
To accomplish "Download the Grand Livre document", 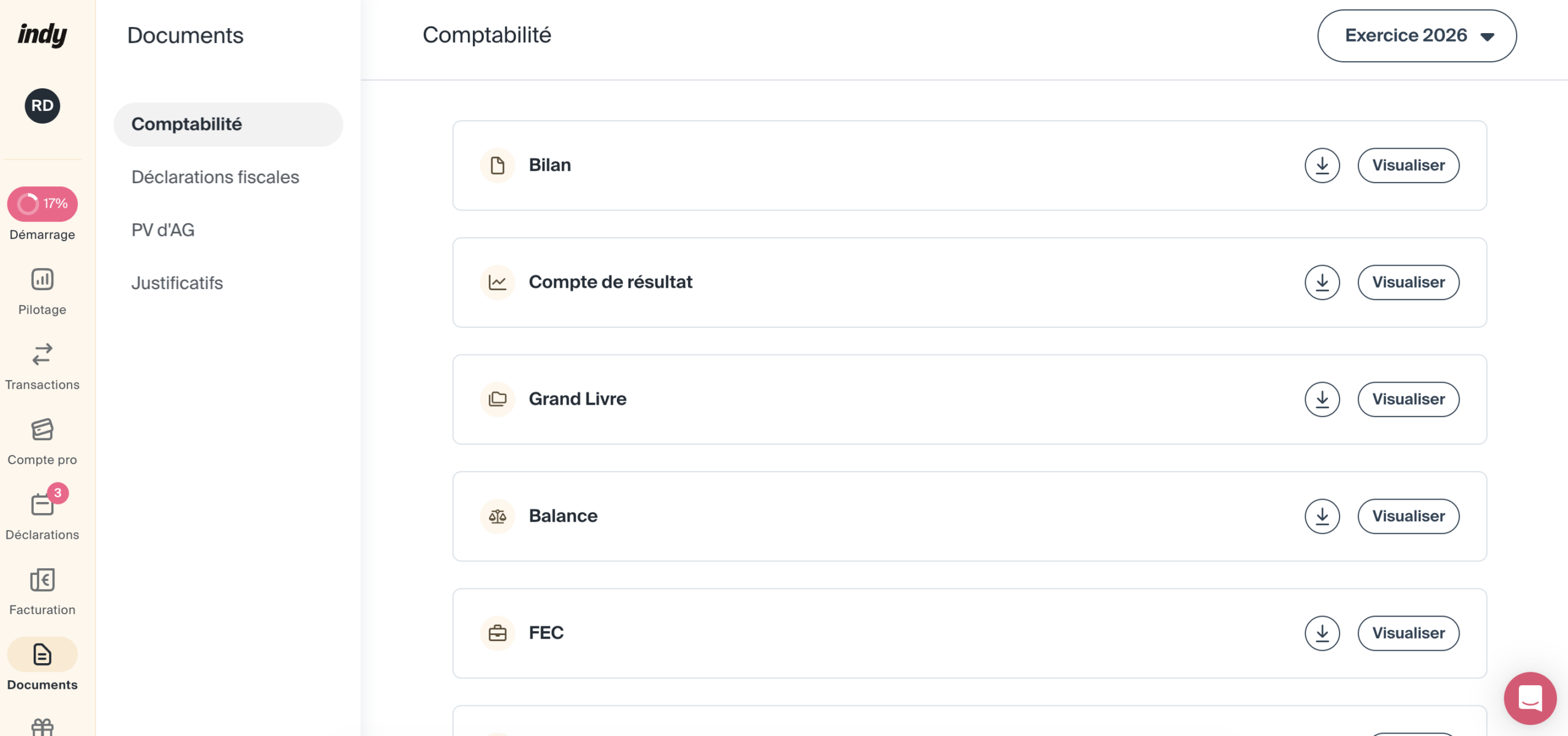I will (1322, 399).
